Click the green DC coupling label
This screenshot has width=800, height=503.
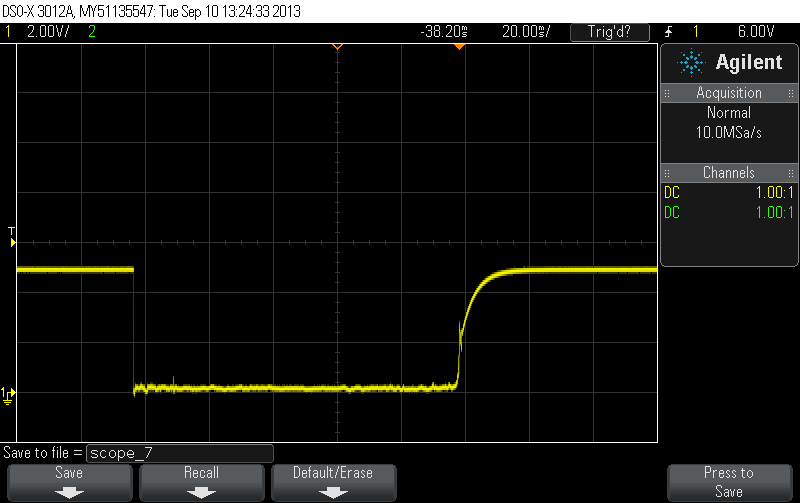pos(672,213)
